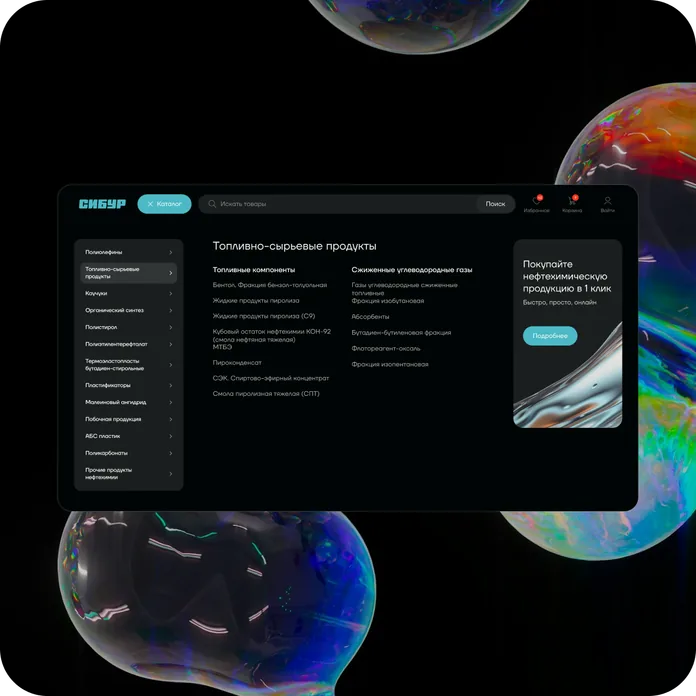Open Газы углеводородные сжиженные топливные link
The height and width of the screenshot is (696, 696).
404,289
